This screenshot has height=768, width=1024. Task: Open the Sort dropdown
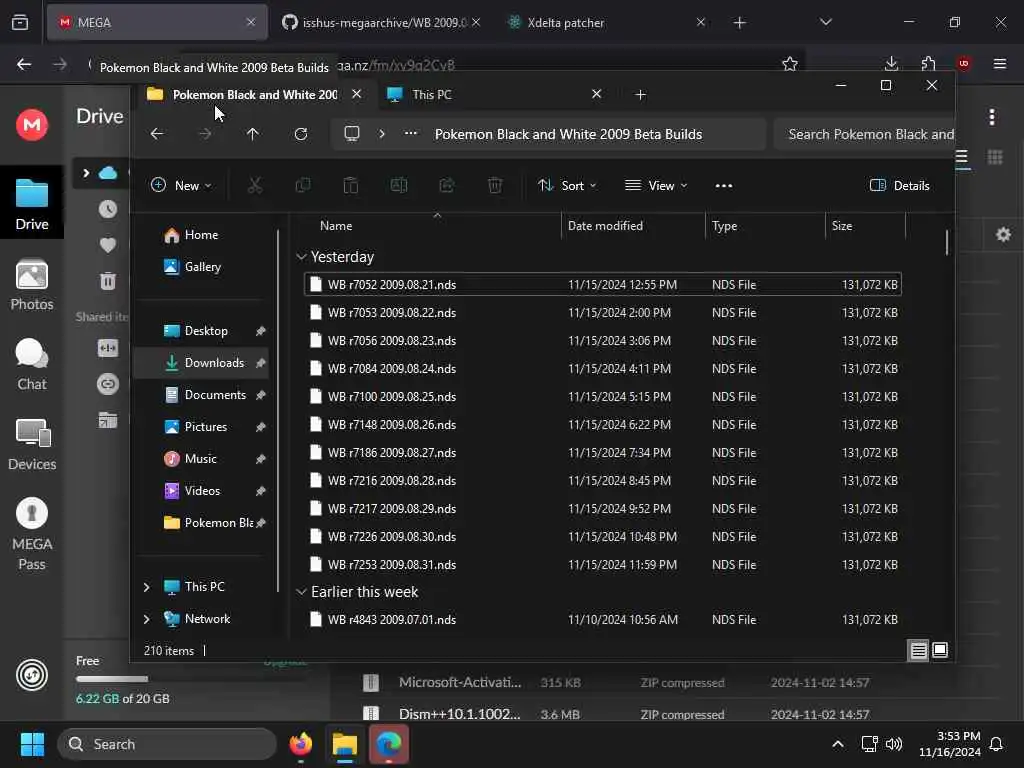[x=567, y=185]
